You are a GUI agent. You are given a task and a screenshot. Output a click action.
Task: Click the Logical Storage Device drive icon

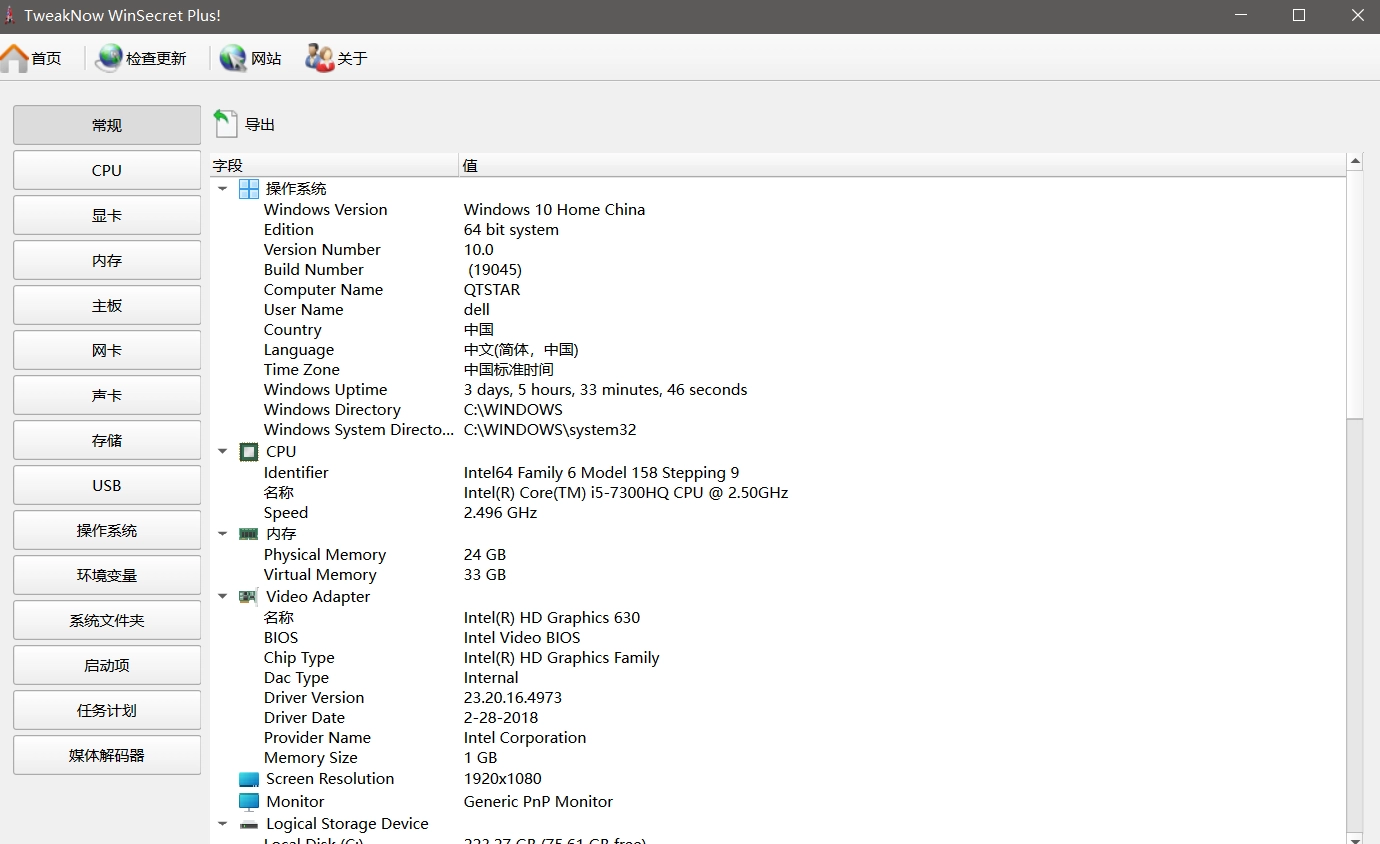point(249,825)
